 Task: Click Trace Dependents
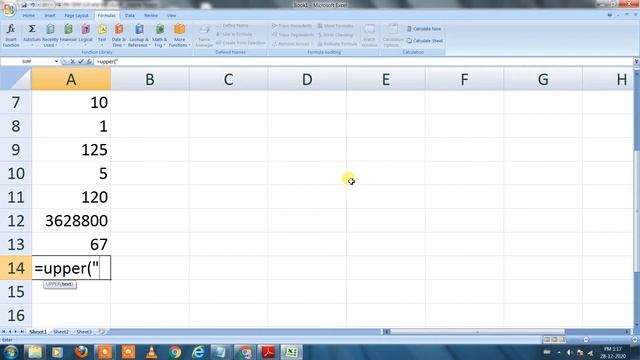pos(293,35)
